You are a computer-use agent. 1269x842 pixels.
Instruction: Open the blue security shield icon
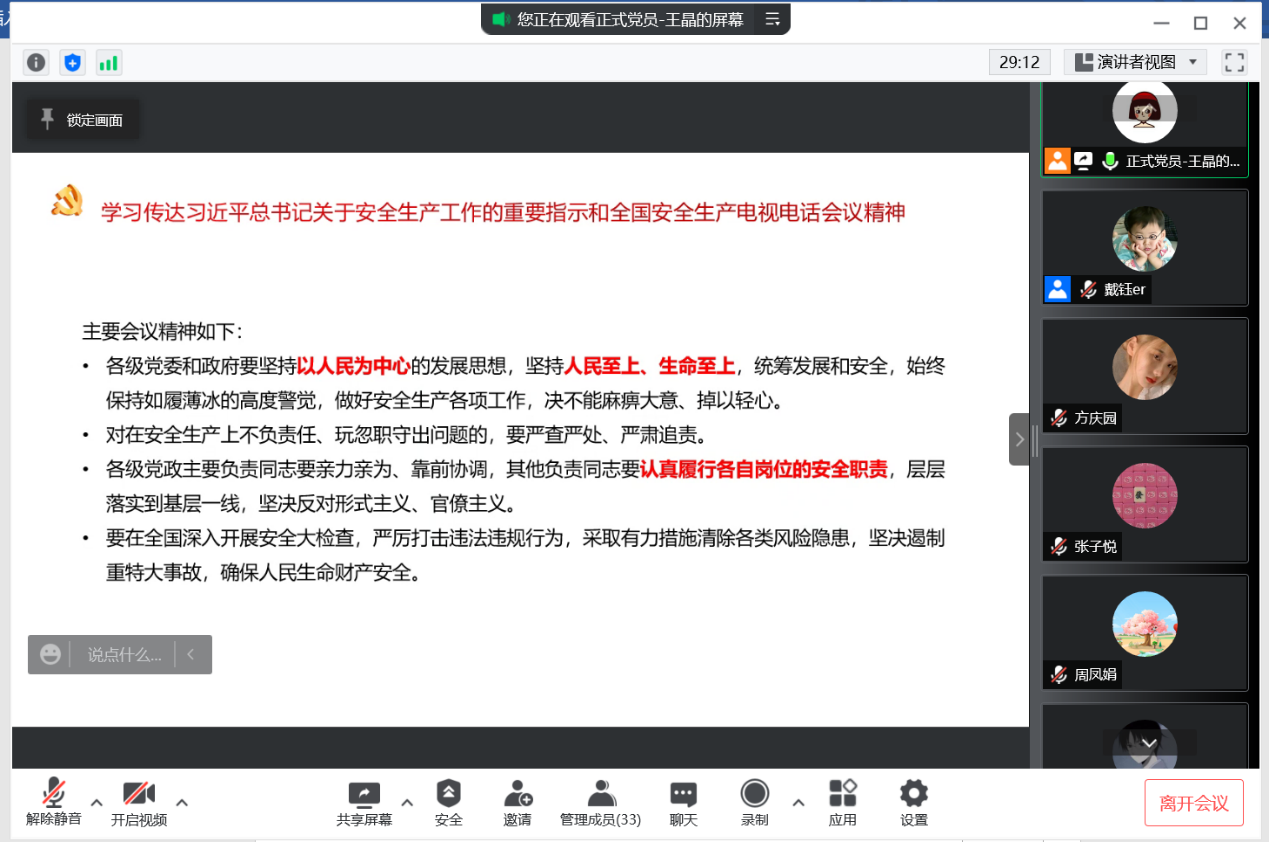point(72,63)
